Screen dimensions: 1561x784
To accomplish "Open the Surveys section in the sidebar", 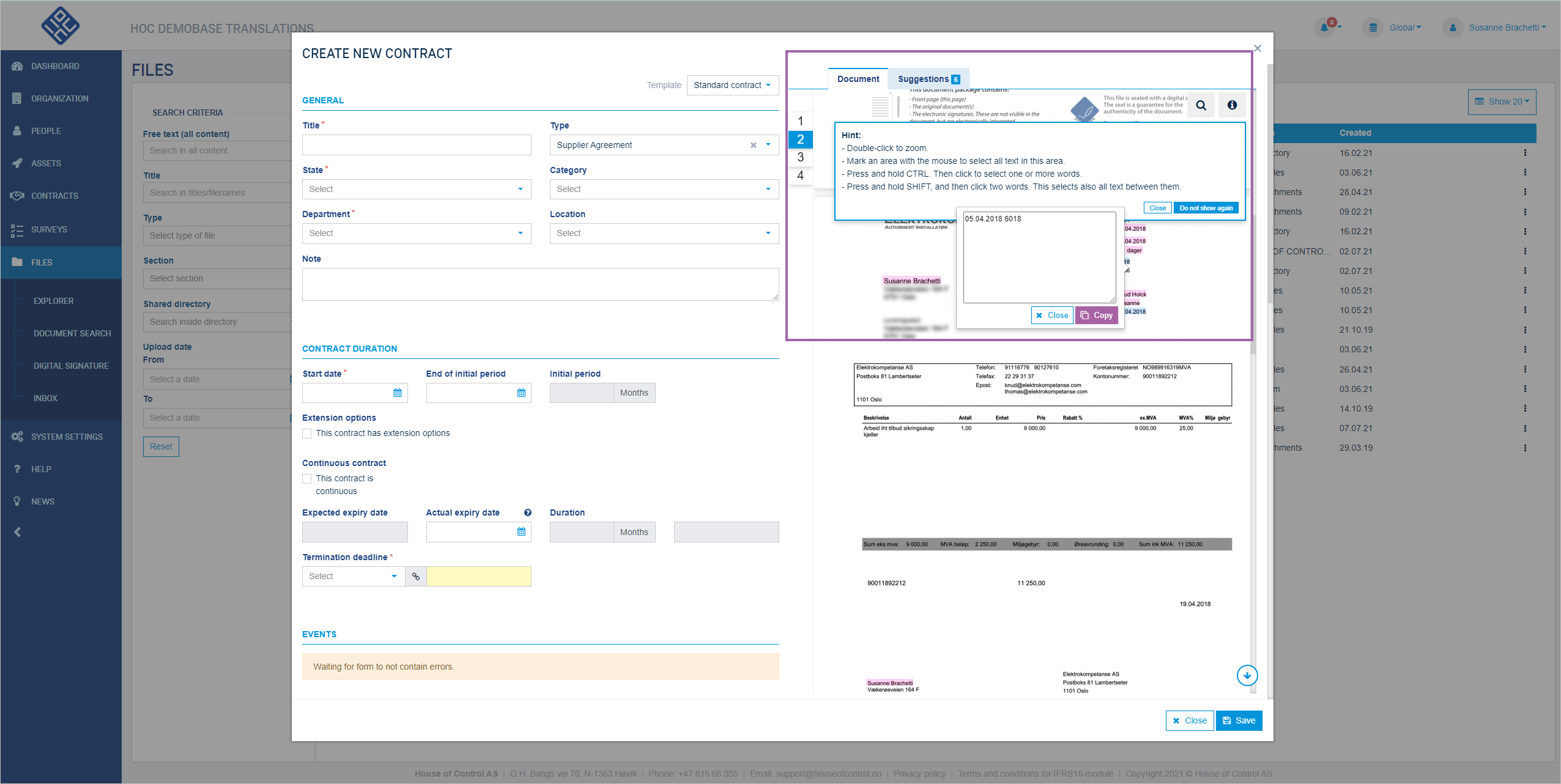I will (x=49, y=229).
